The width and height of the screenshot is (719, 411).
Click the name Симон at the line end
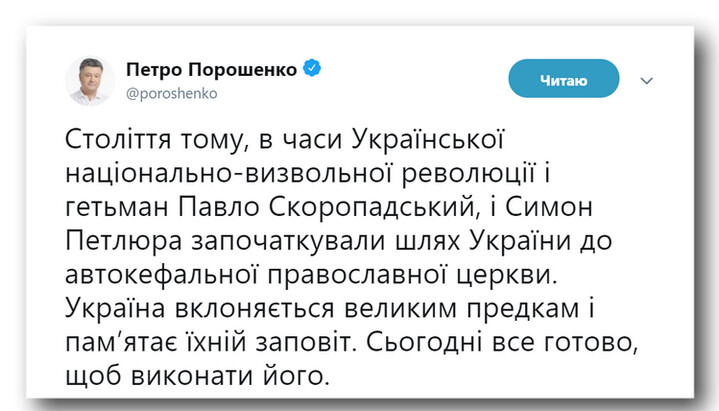click(549, 207)
